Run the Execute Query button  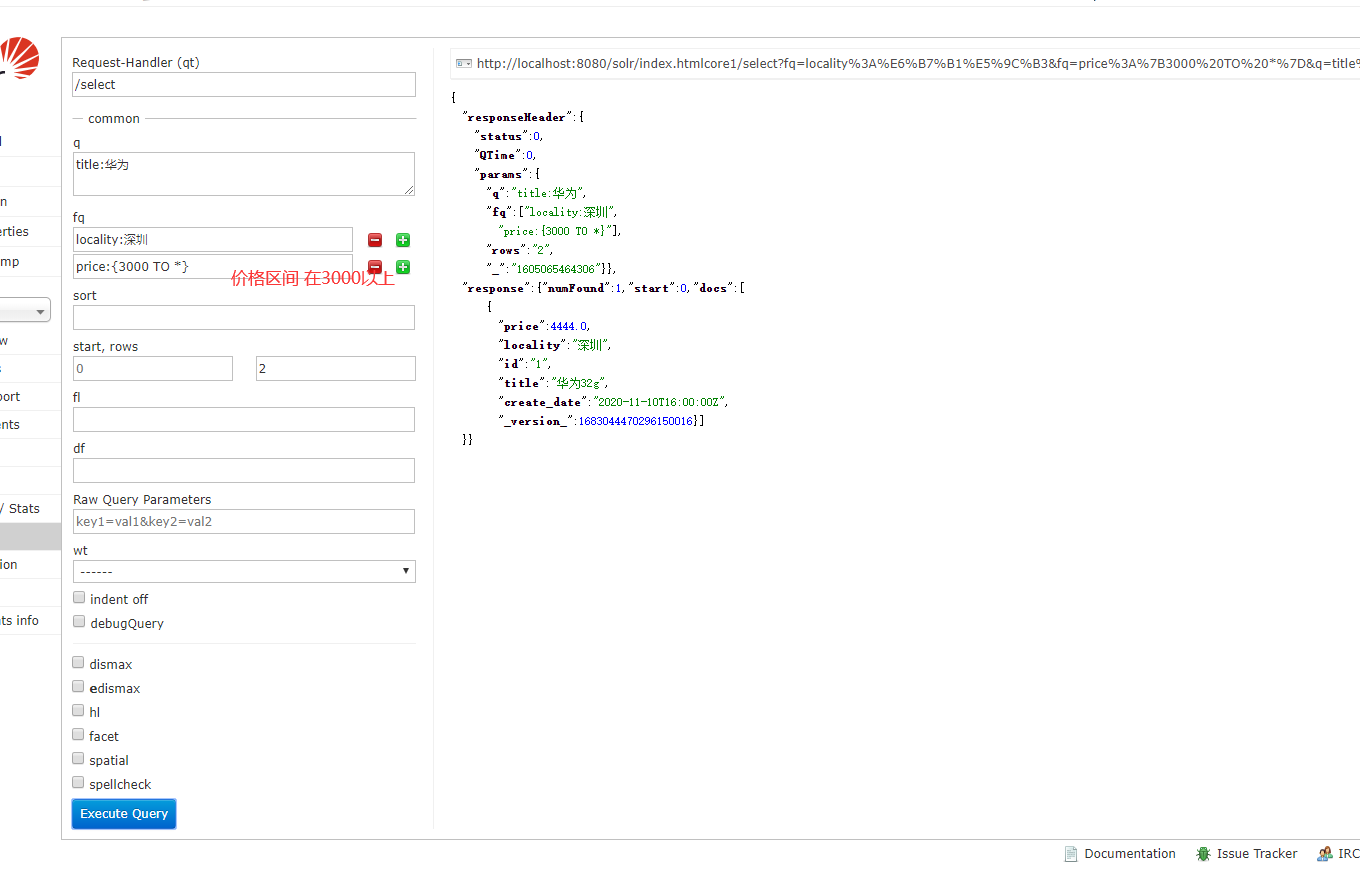click(124, 814)
